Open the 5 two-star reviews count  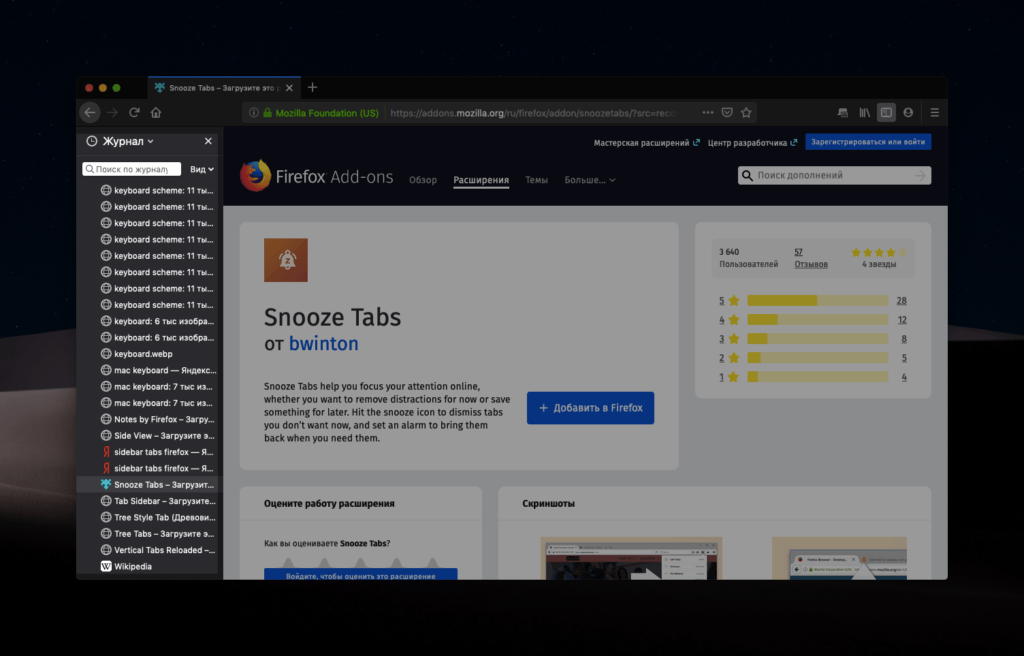(904, 358)
